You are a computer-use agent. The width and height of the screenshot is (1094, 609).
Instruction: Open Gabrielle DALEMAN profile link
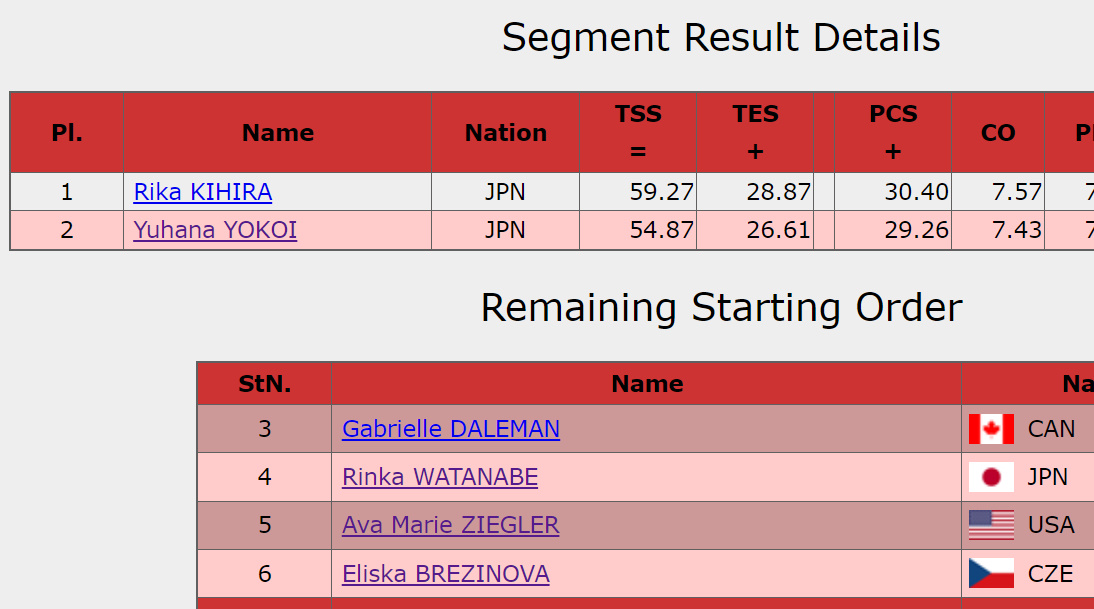[x=451, y=429]
